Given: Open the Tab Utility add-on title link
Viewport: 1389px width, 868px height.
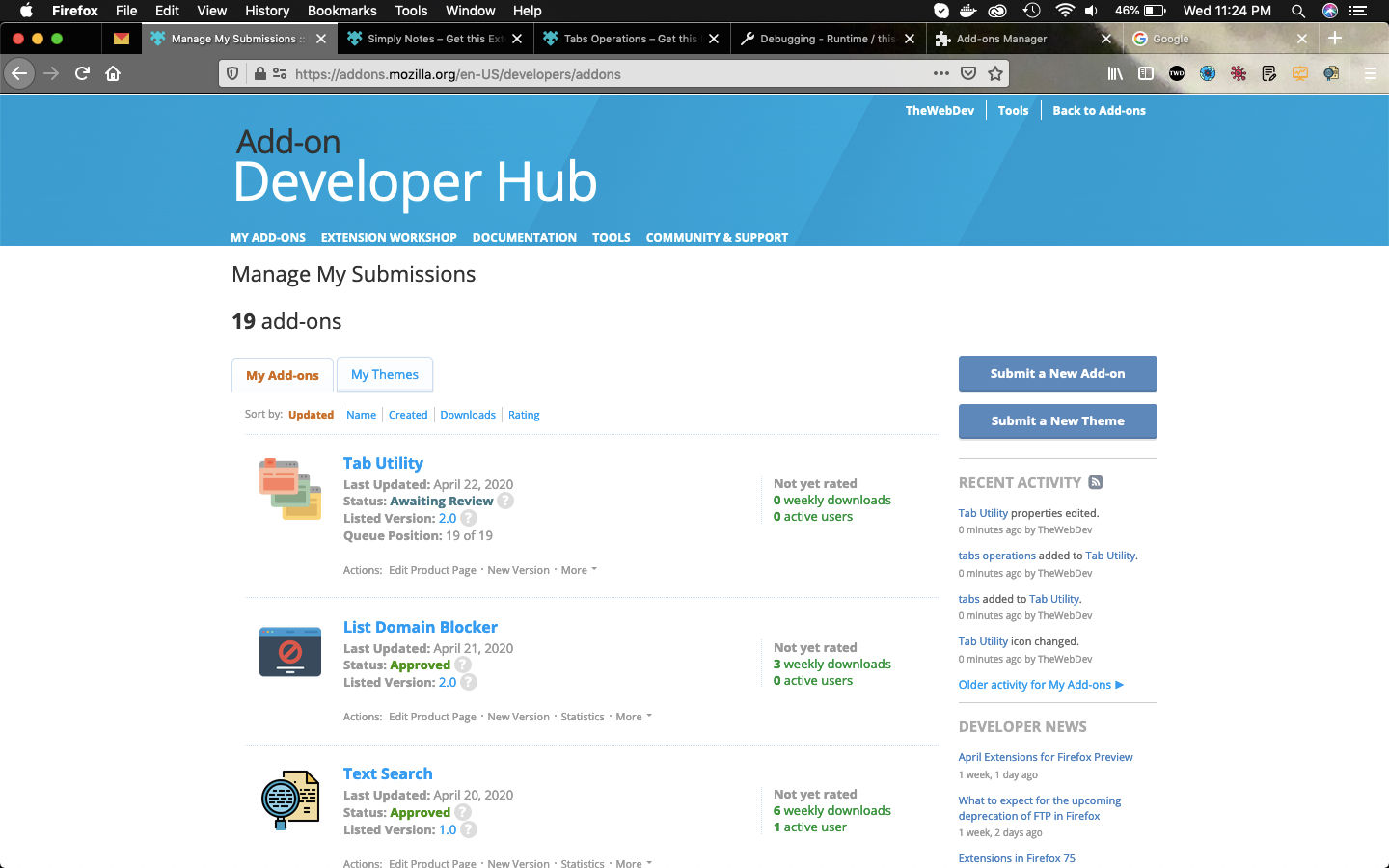Looking at the screenshot, I should click(x=383, y=463).
